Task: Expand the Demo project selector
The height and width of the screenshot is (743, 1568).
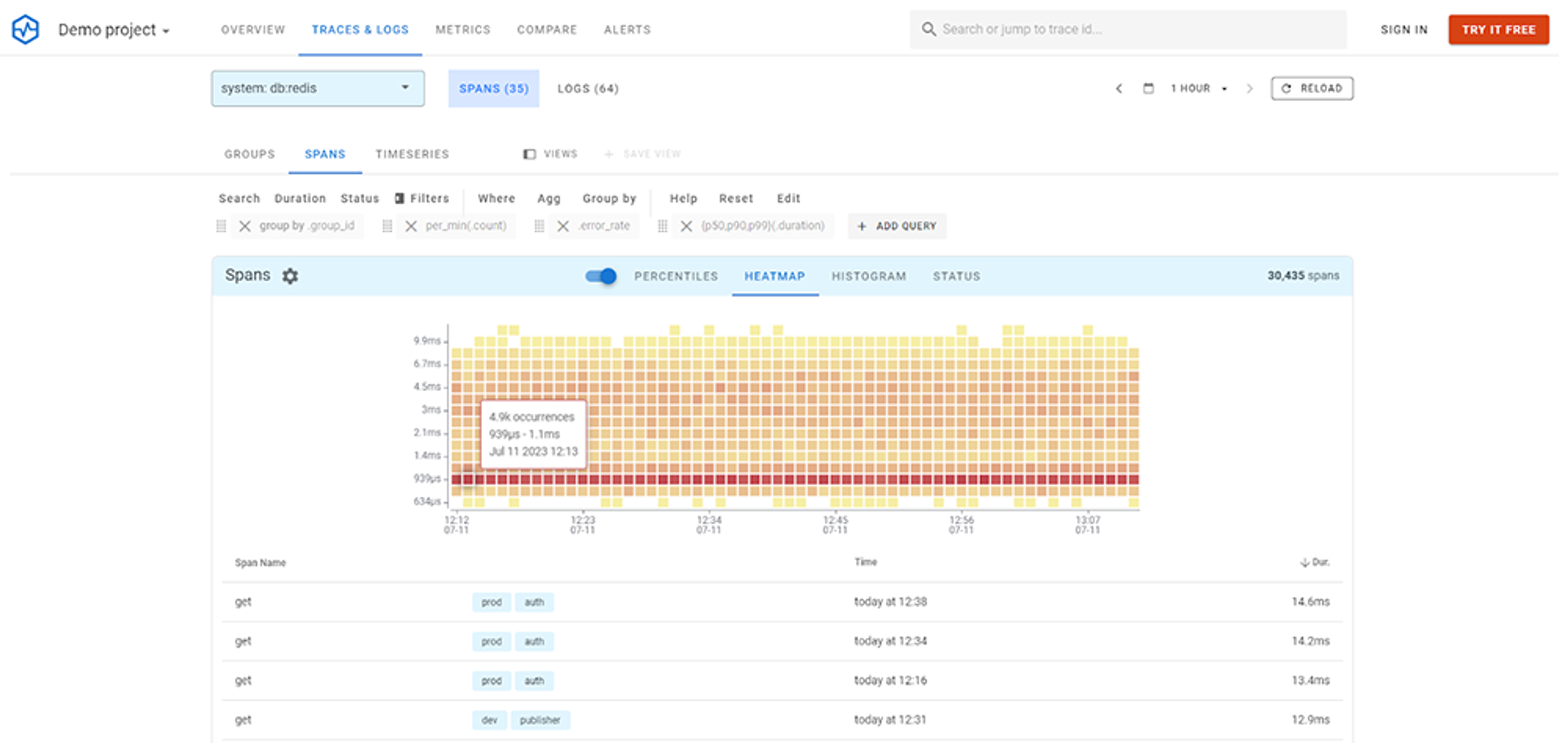Action: click(x=114, y=30)
